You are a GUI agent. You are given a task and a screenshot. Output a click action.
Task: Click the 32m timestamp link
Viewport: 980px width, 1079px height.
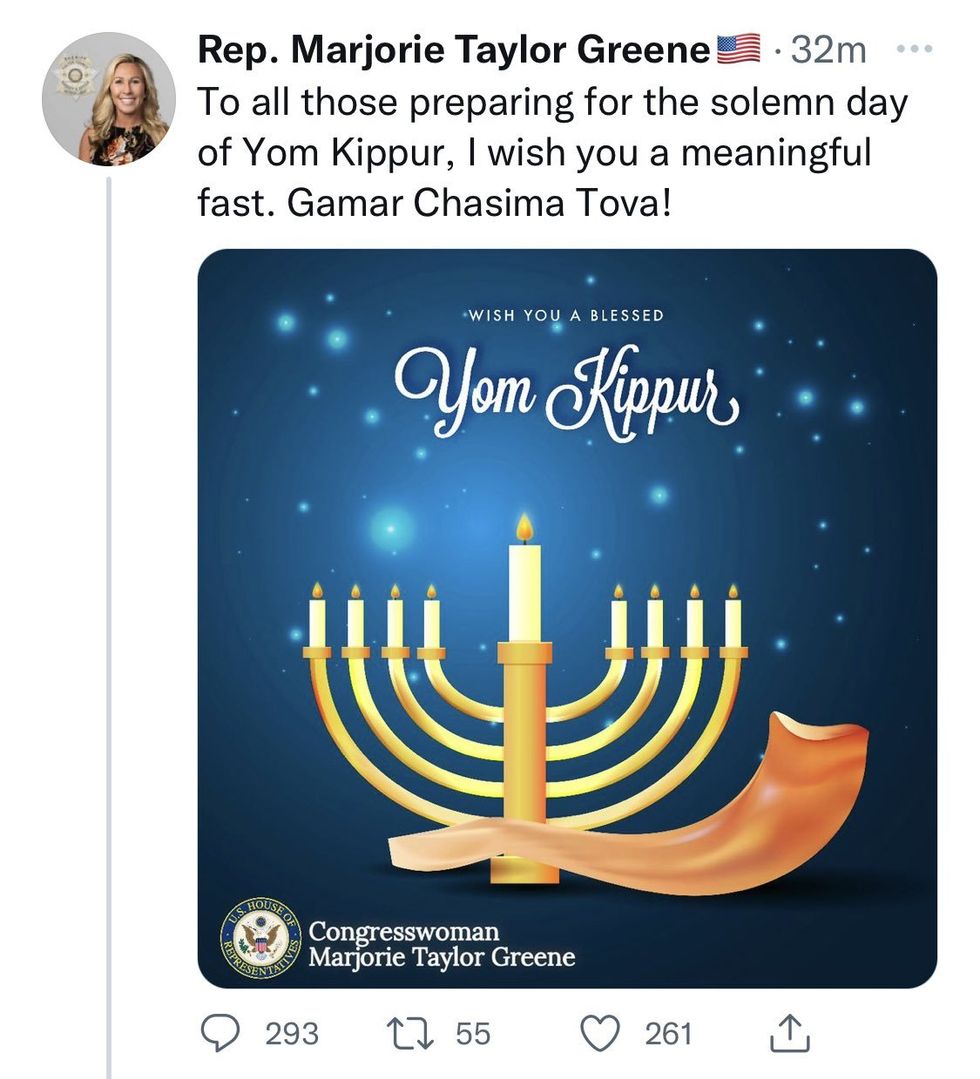(x=828, y=50)
